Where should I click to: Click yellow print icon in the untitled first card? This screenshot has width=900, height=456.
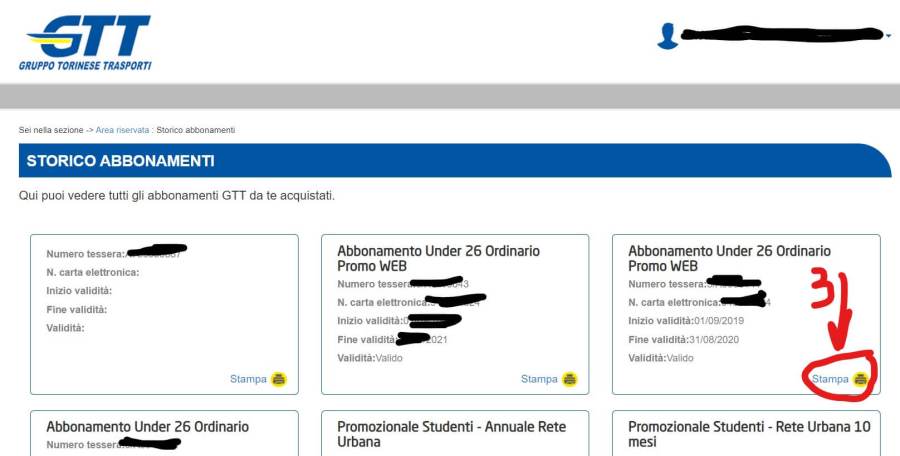click(x=279, y=379)
